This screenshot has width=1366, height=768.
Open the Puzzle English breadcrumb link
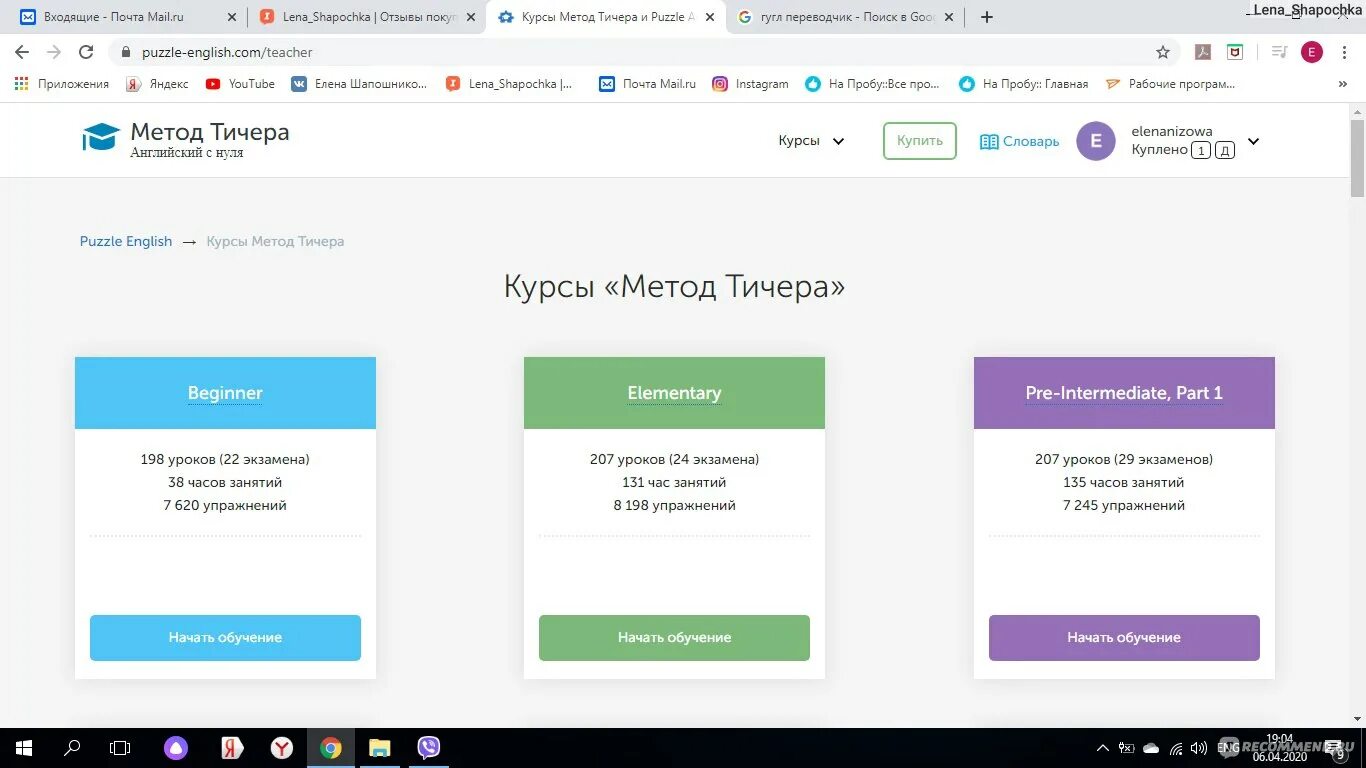point(126,241)
